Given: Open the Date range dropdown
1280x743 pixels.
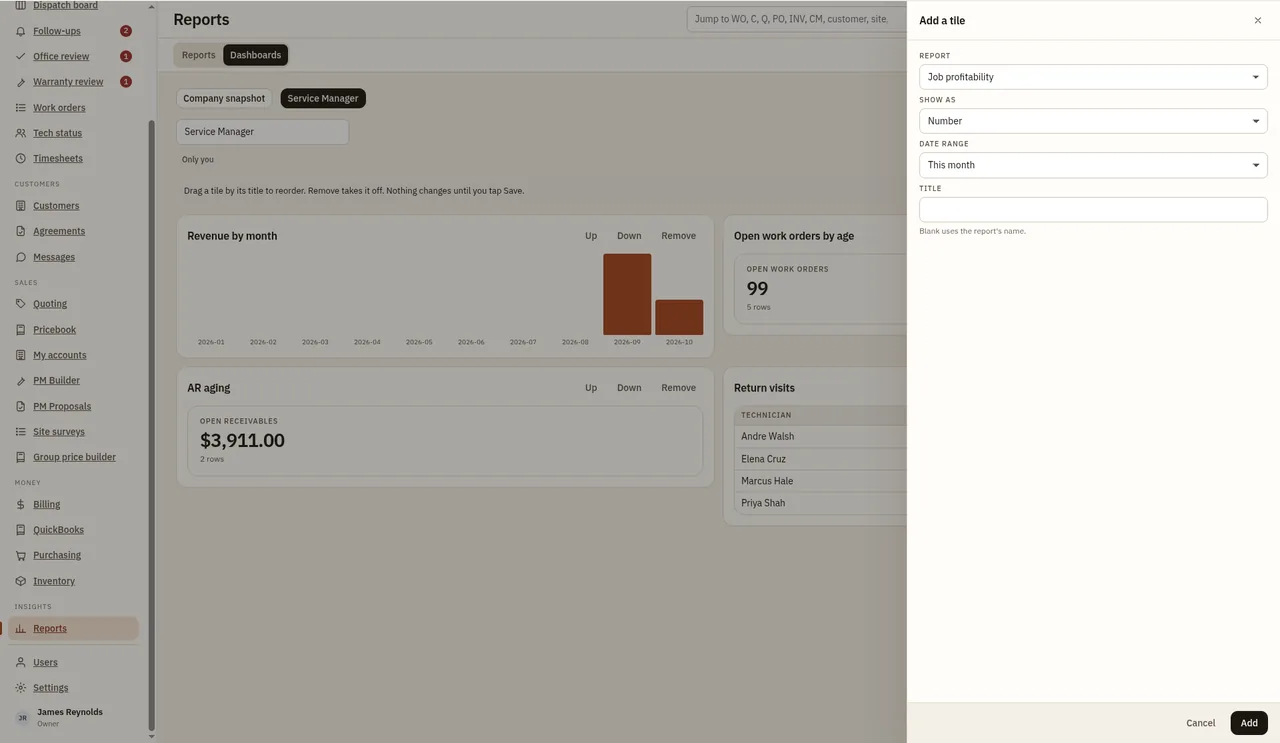Looking at the screenshot, I should [x=1093, y=165].
